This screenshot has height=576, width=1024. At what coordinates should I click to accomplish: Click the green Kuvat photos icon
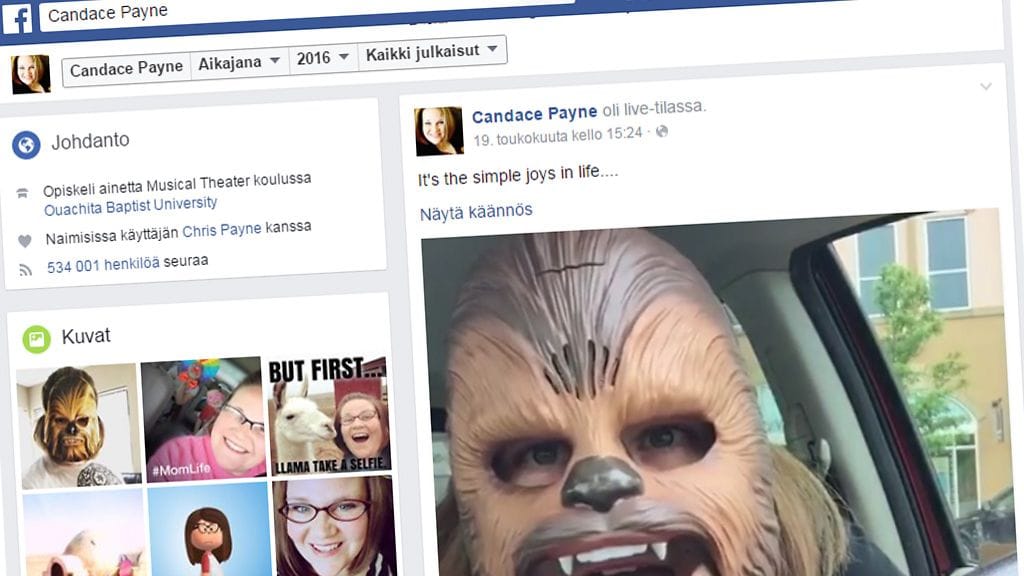[37, 340]
